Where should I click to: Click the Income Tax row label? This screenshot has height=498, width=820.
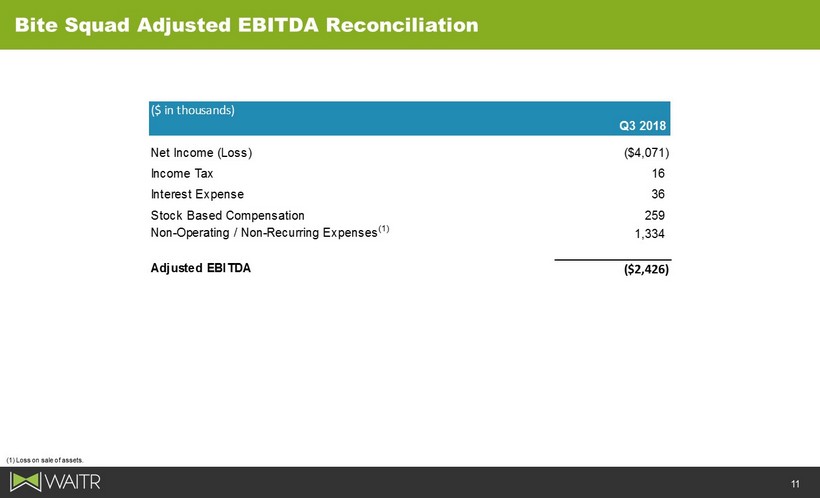(x=182, y=173)
